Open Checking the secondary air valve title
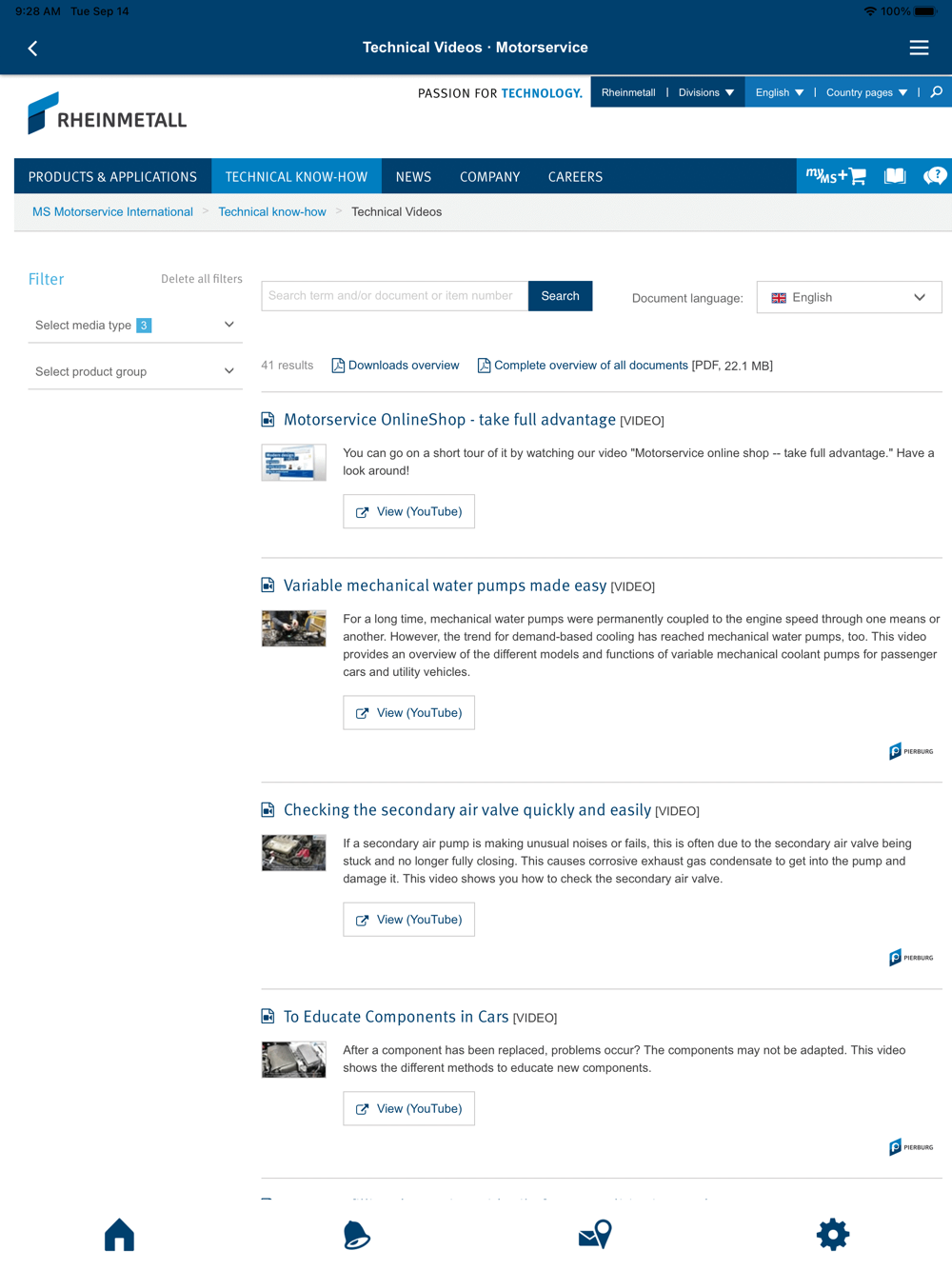The height and width of the screenshot is (1270, 952). (x=467, y=810)
